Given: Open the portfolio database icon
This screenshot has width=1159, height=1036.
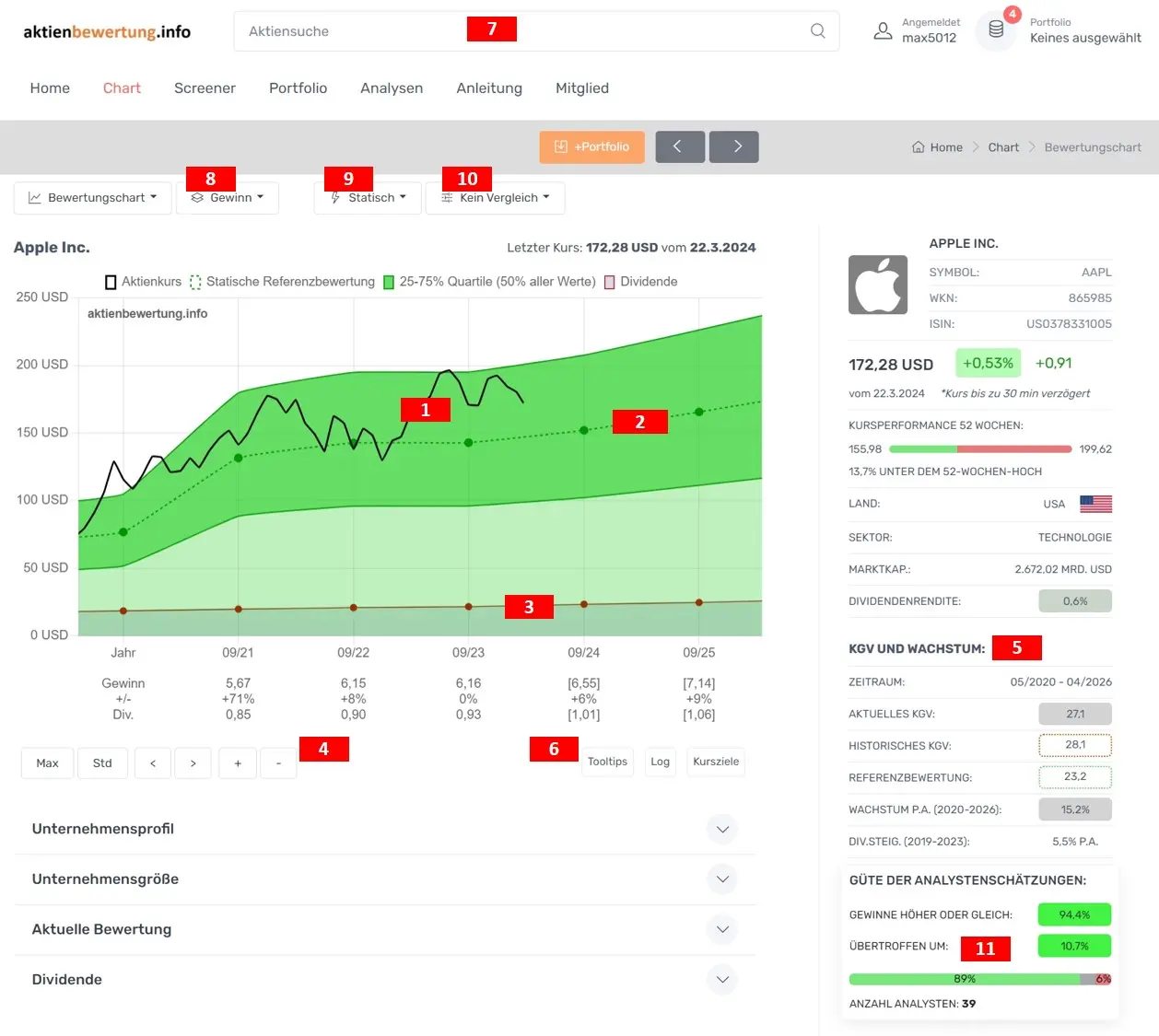Looking at the screenshot, I should (996, 30).
